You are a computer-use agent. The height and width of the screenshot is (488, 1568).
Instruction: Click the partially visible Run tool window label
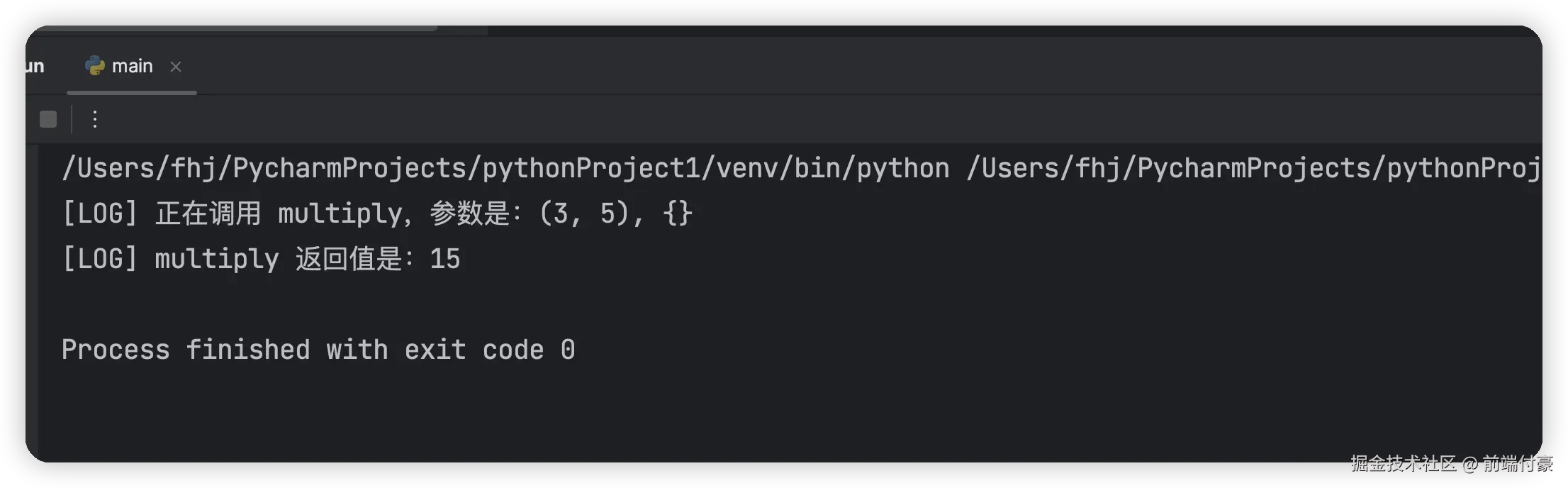click(35, 67)
